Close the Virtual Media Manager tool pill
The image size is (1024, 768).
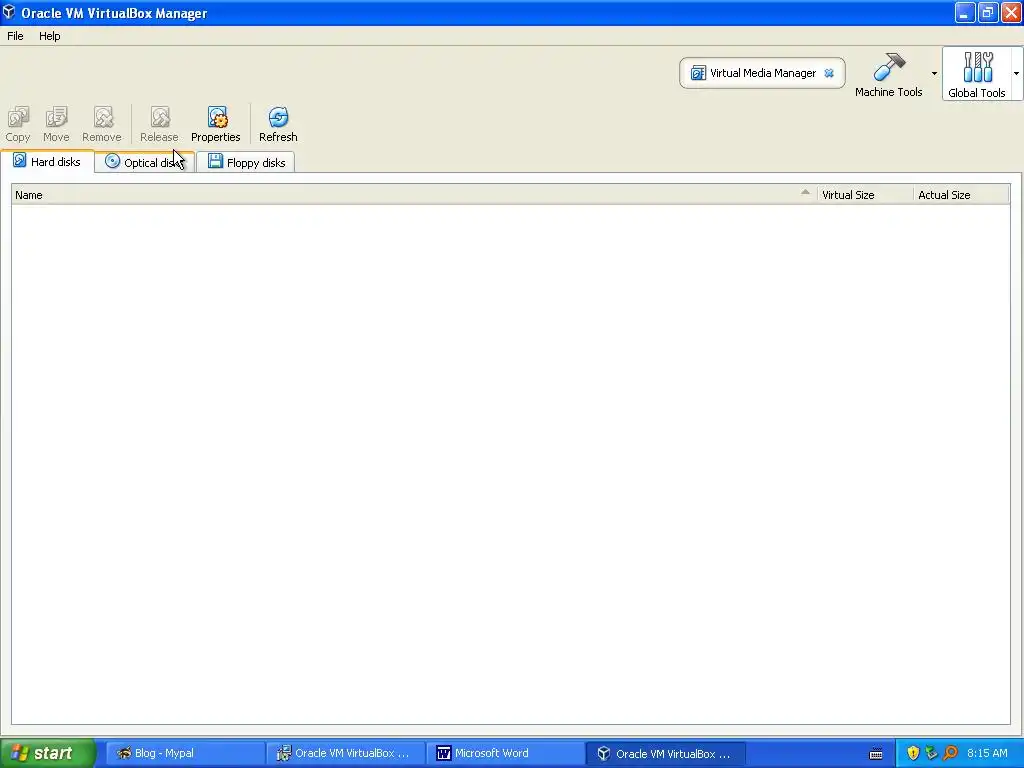click(x=829, y=73)
